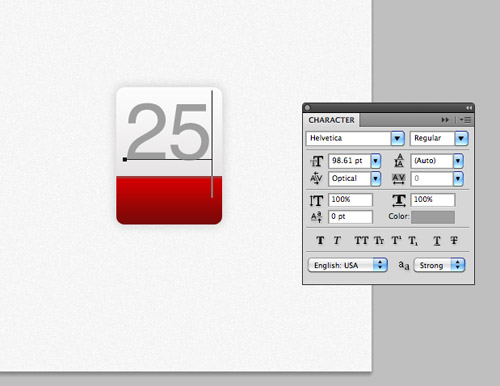500x386 pixels.
Task: Open the Strong anti-aliasing dropdown
Action: (x=439, y=265)
